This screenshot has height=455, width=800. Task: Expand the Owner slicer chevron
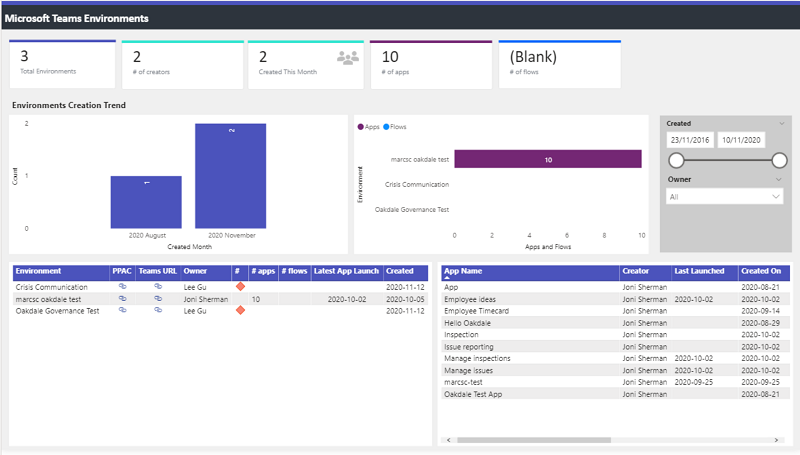[778, 180]
